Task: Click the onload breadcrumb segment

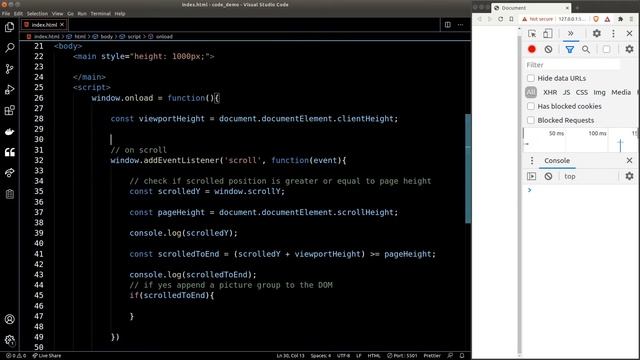Action: 164,37
